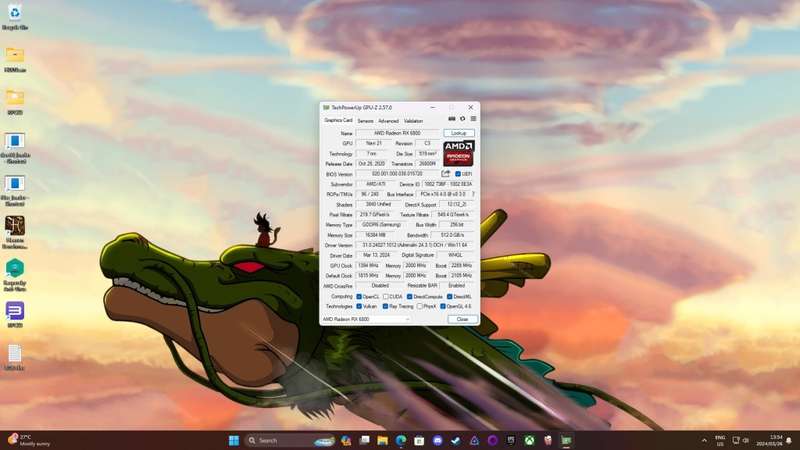Screen dimensions: 800x450
Task: Click the GPU-Z refresh icon
Action: click(463, 119)
